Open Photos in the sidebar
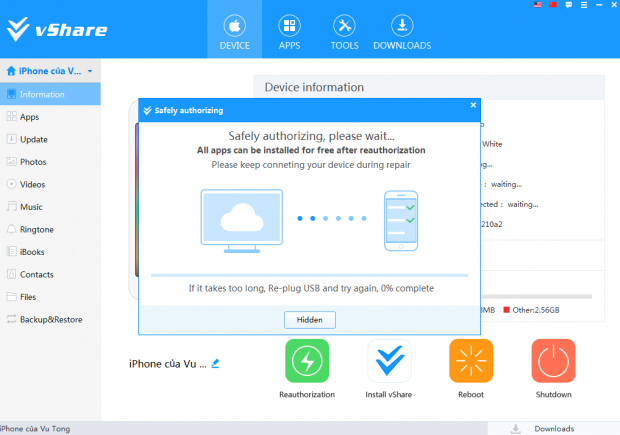 pyautogui.click(x=33, y=162)
